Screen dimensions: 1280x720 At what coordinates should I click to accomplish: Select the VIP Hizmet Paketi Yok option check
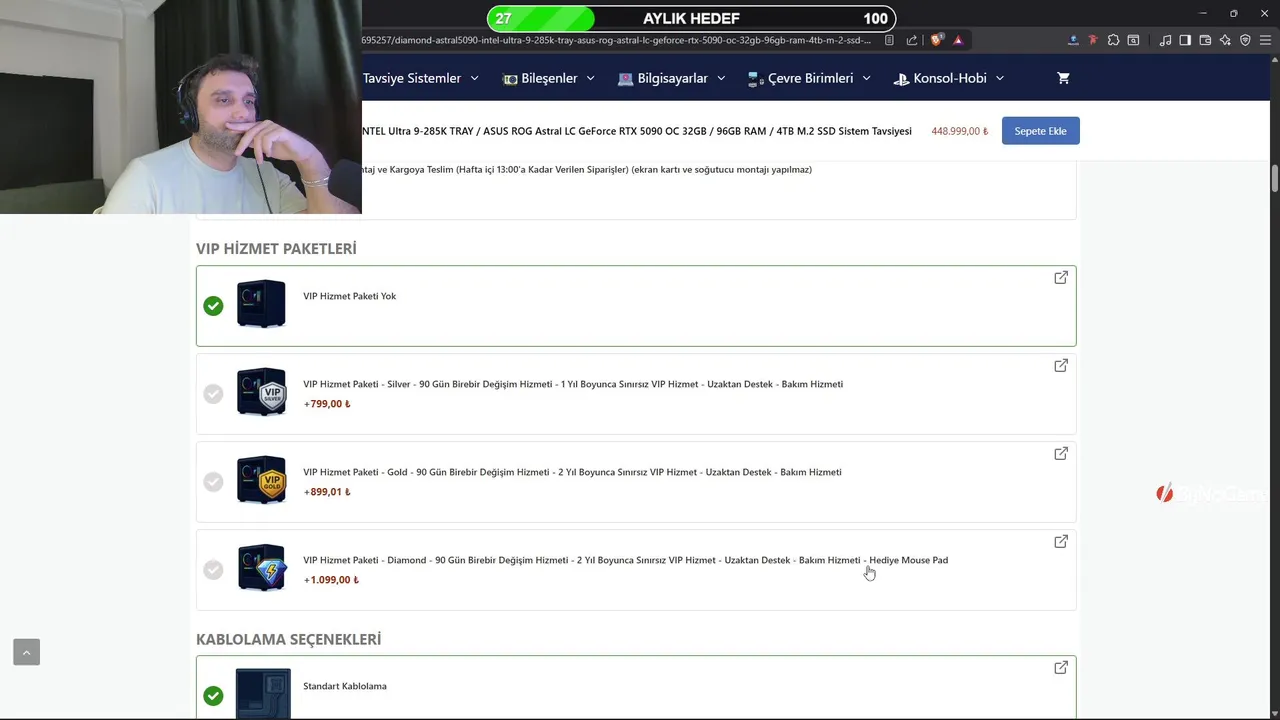[x=213, y=306]
